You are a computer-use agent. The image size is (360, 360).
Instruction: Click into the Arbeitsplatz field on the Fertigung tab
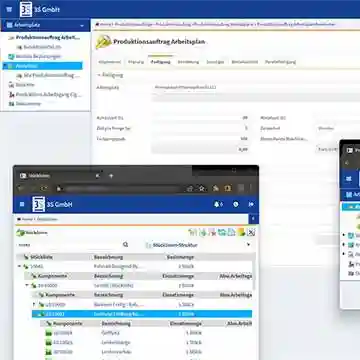coord(255,87)
